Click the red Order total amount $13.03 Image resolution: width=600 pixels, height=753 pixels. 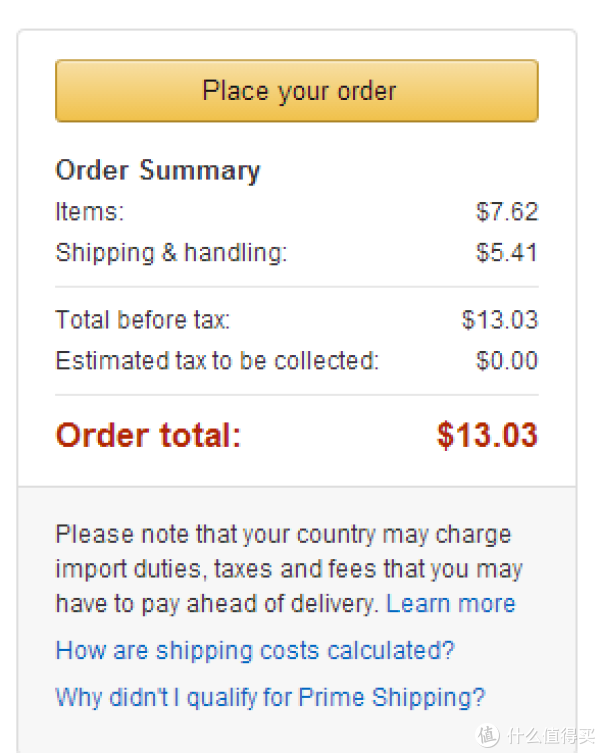487,436
